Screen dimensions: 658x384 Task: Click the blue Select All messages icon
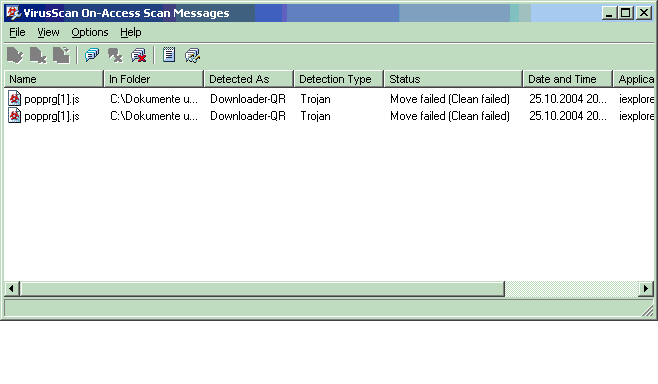pyautogui.click(x=92, y=55)
